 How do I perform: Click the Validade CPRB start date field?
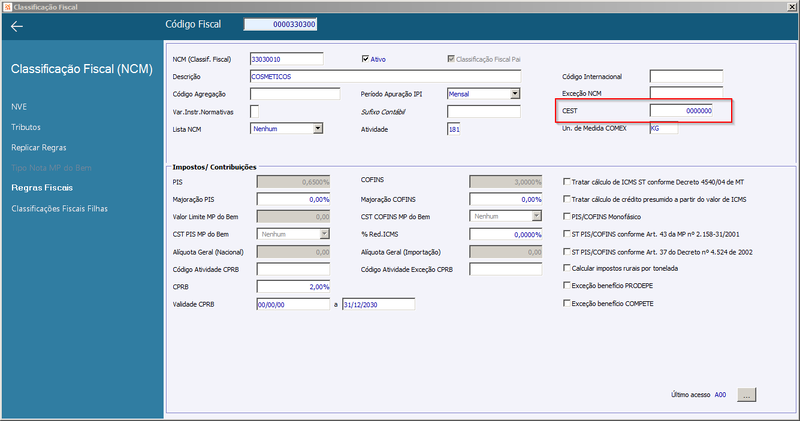pyautogui.click(x=293, y=304)
